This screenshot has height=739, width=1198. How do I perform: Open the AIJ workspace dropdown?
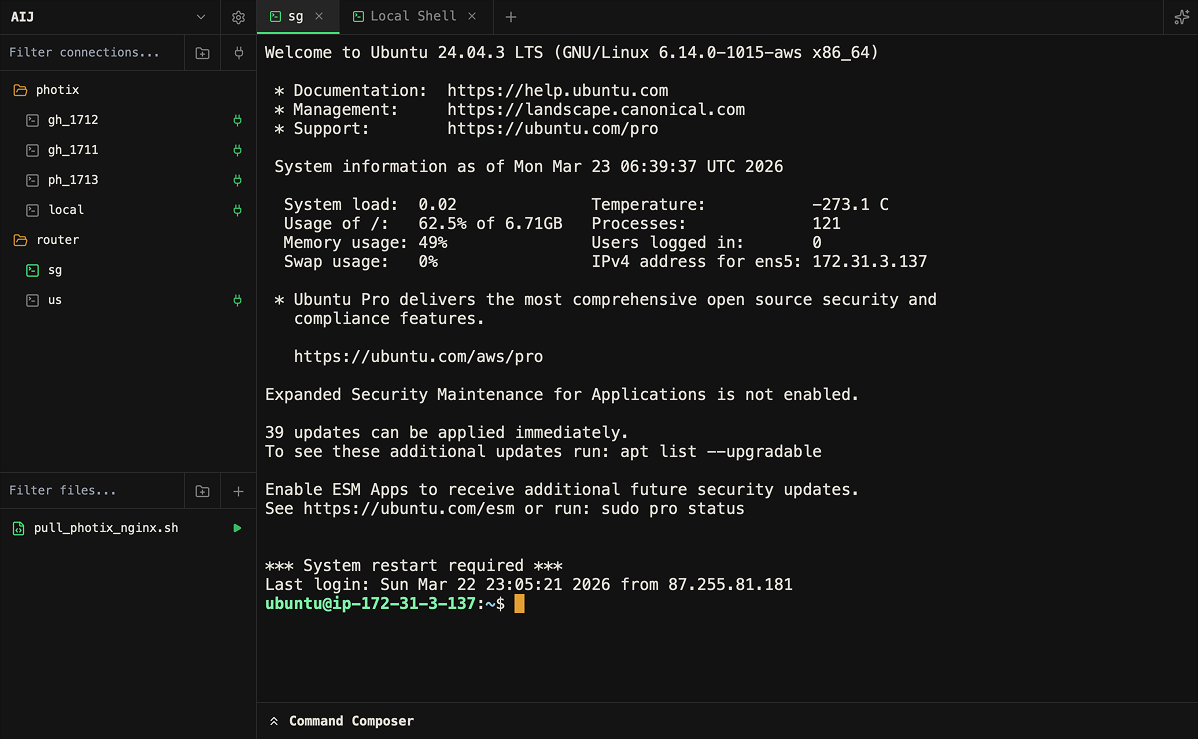tap(200, 17)
